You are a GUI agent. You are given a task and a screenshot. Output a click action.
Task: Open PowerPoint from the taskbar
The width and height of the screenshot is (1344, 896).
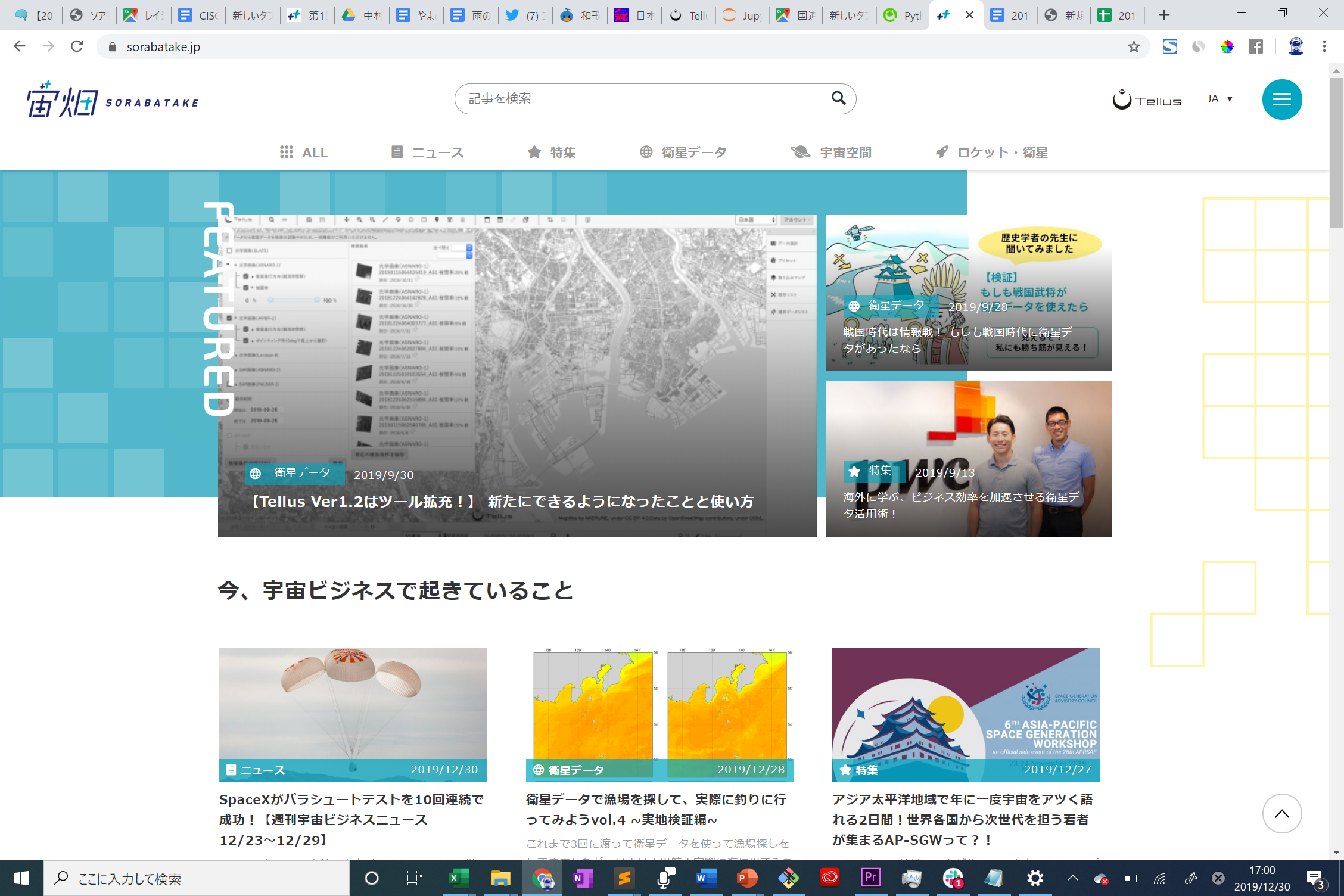coord(747,878)
